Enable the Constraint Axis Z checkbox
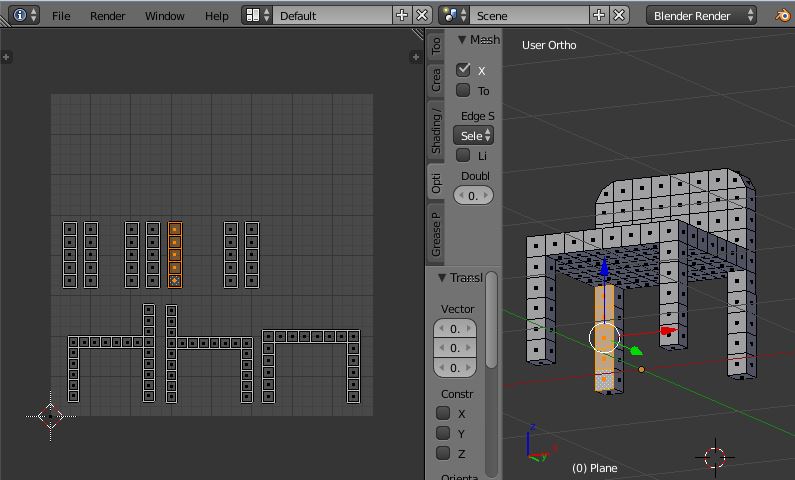This screenshot has width=795, height=480. [443, 453]
